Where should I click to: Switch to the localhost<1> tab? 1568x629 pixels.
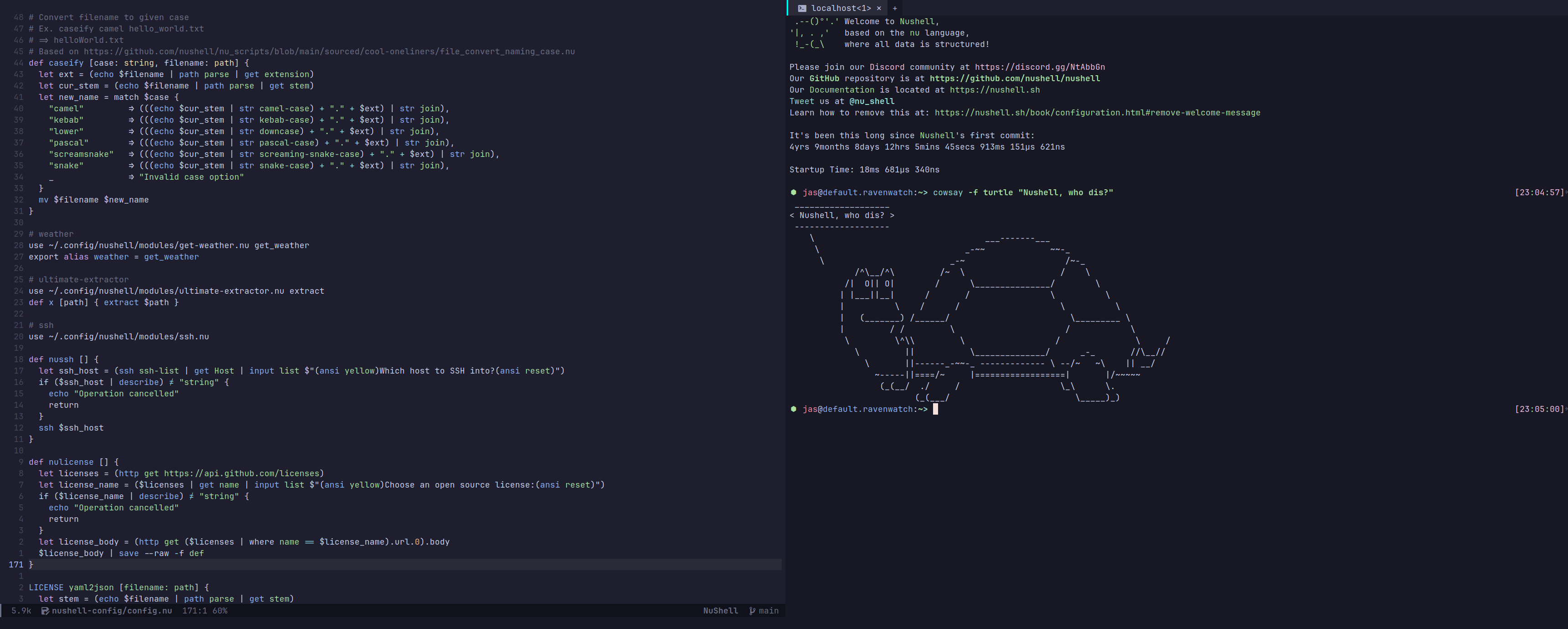point(841,9)
